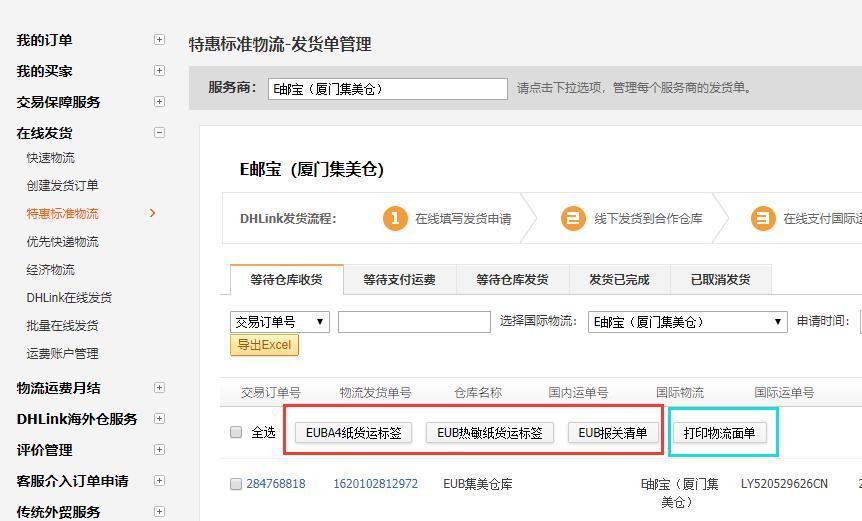The image size is (862, 521).
Task: Expand 交易保障服务 menu section
Action: click(x=159, y=102)
